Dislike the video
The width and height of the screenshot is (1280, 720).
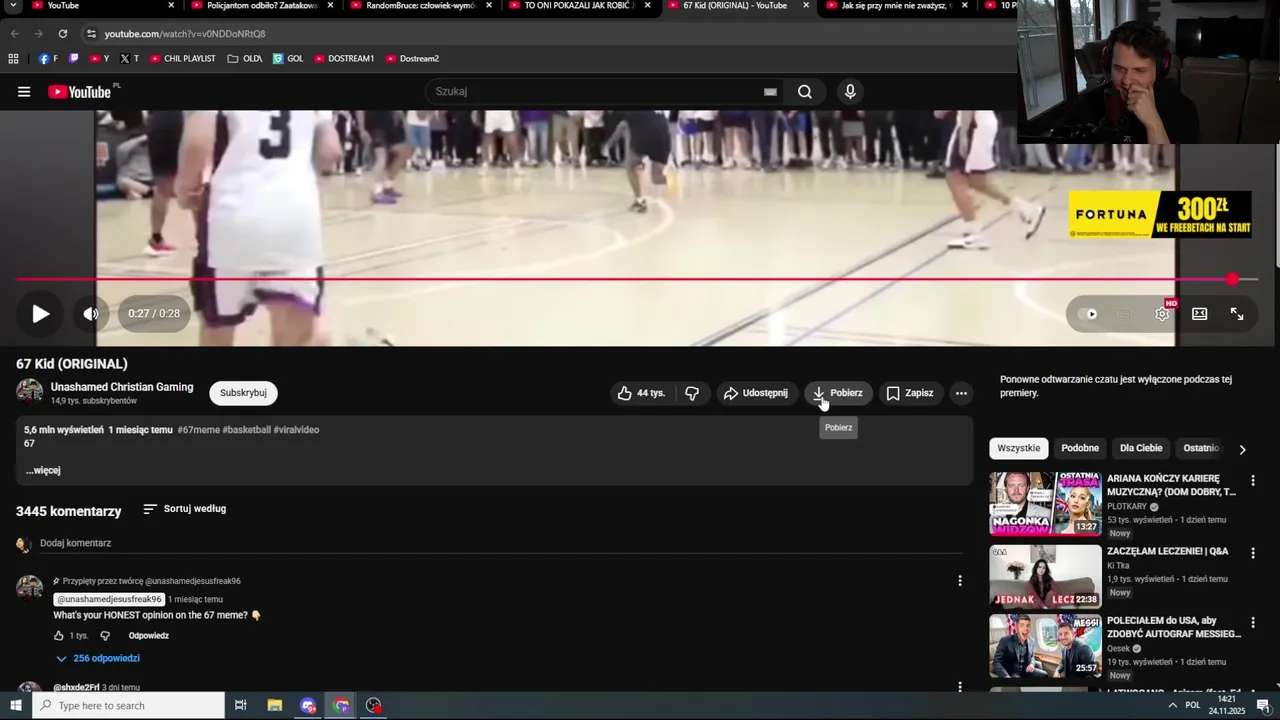(692, 393)
